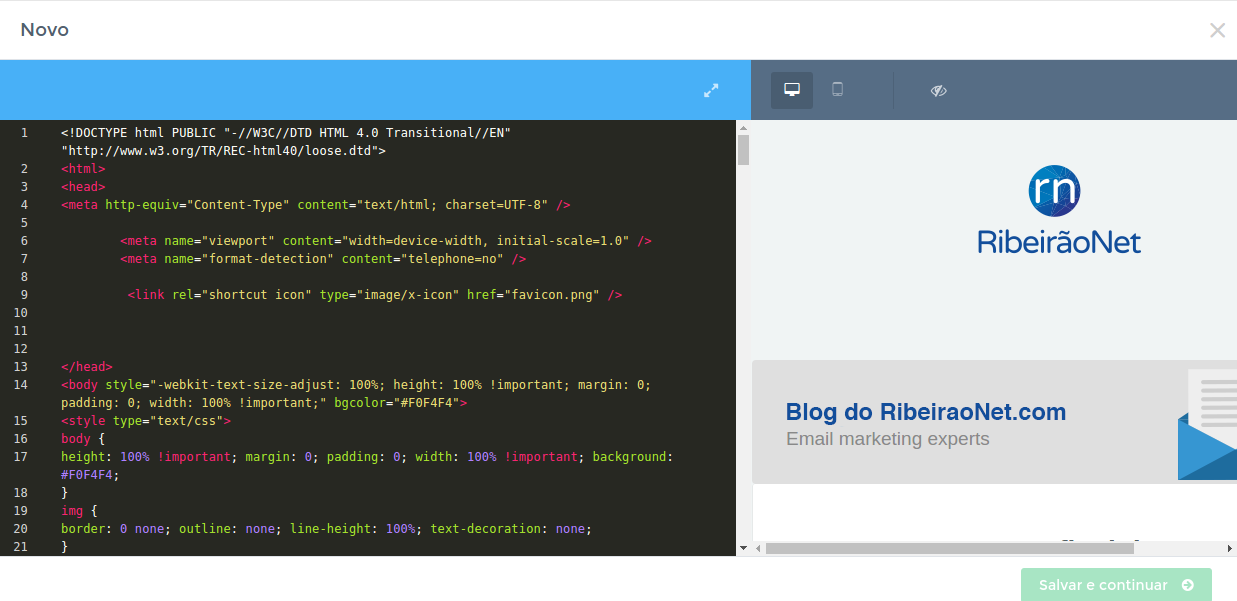Click the <style type="text/css"> line
Viewport: 1237px width, 601px height.
click(x=146, y=420)
